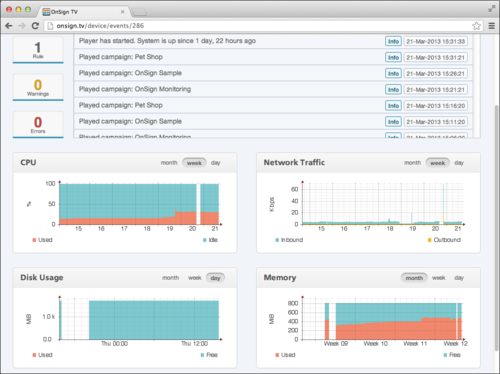Screen dimensions: 500x374
Task: Click Info badge for Player has started event
Action: [393, 41]
